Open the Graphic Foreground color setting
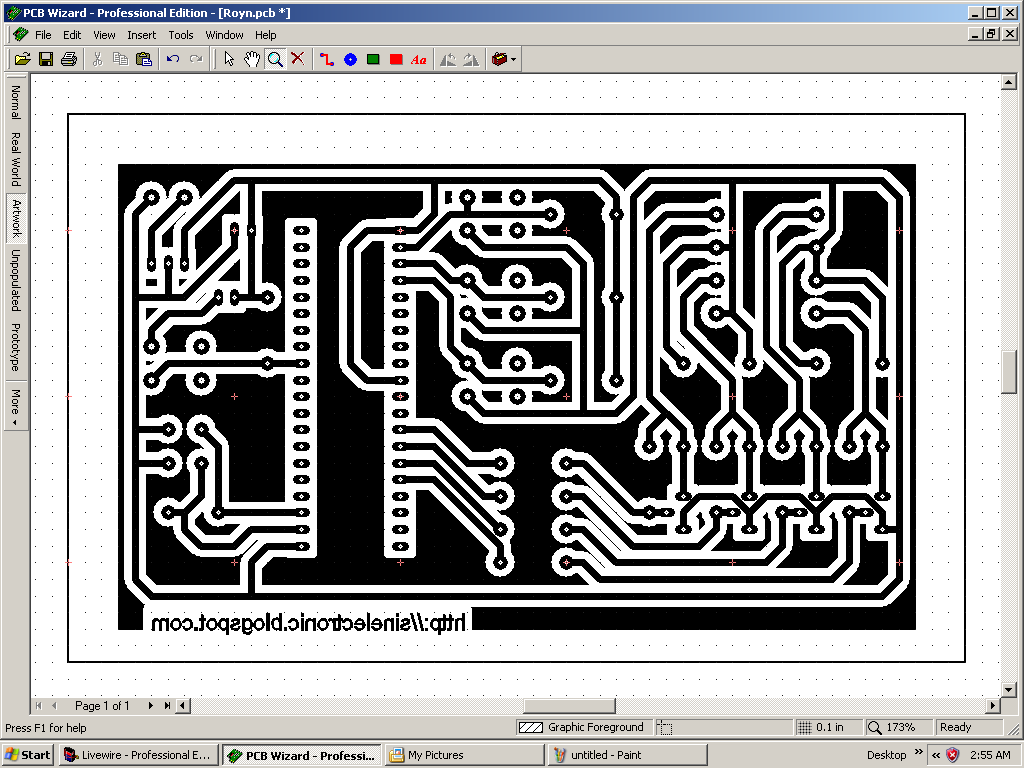1024x768 pixels. (x=585, y=727)
